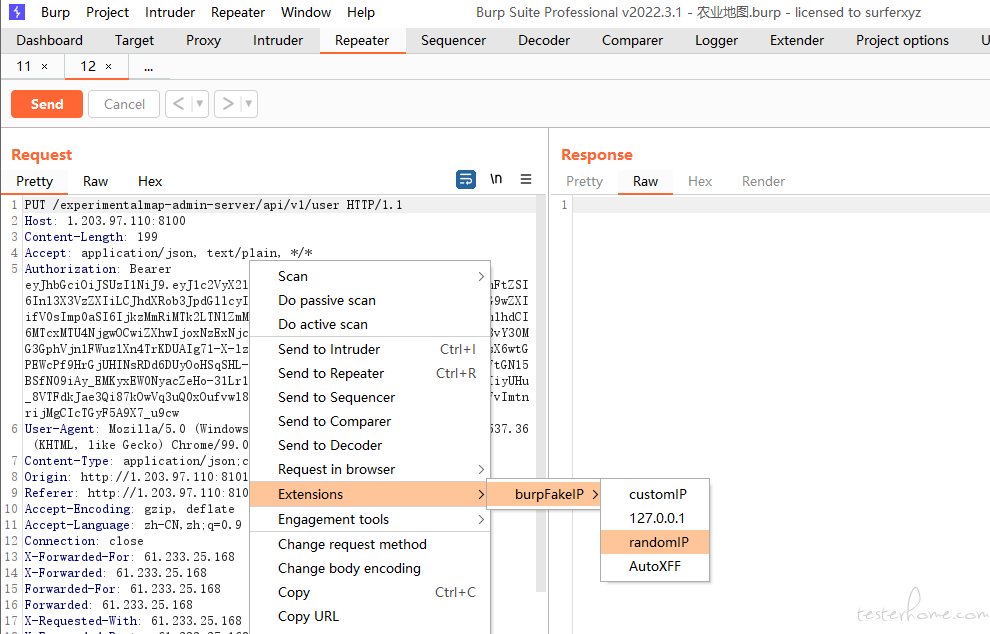Select the Request Pretty view tab

(x=35, y=181)
